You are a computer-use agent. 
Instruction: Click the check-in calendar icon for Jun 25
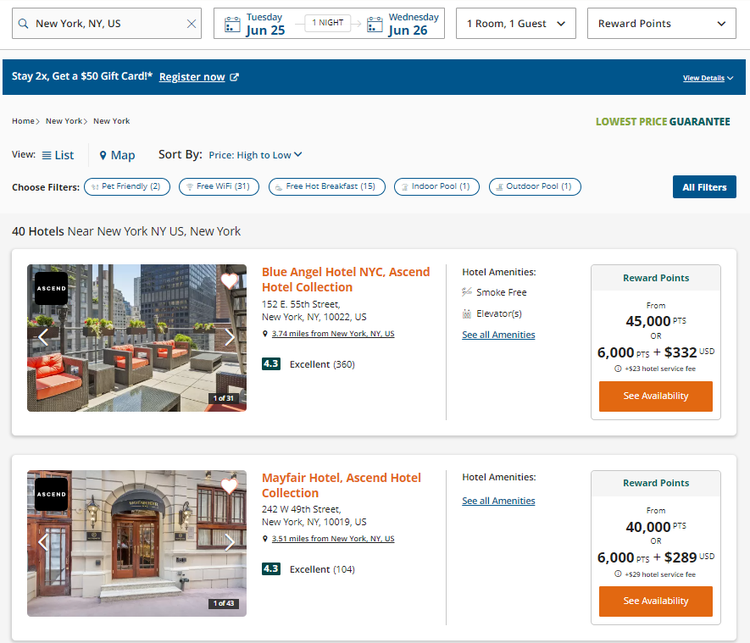pyautogui.click(x=231, y=24)
